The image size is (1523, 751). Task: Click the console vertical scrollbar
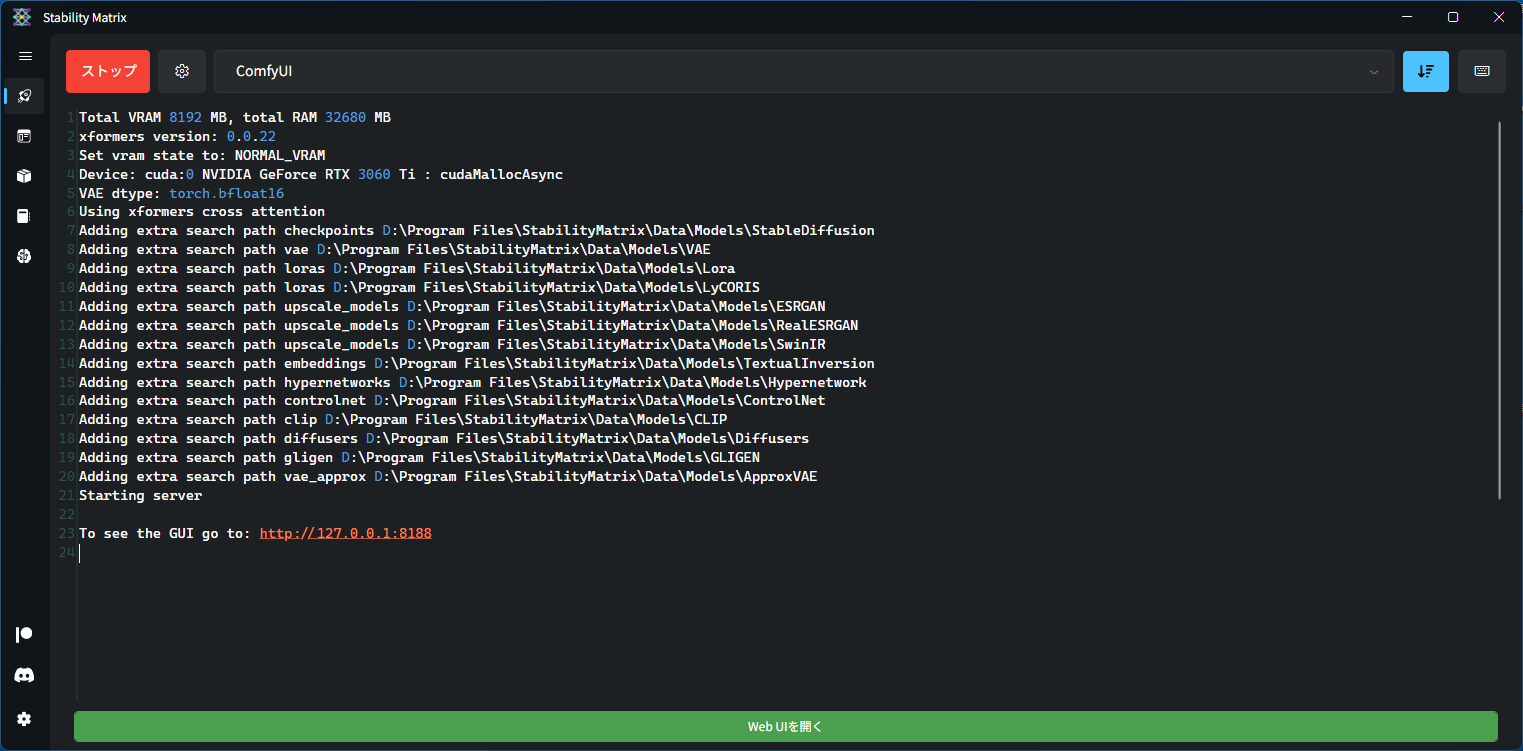pyautogui.click(x=1500, y=310)
